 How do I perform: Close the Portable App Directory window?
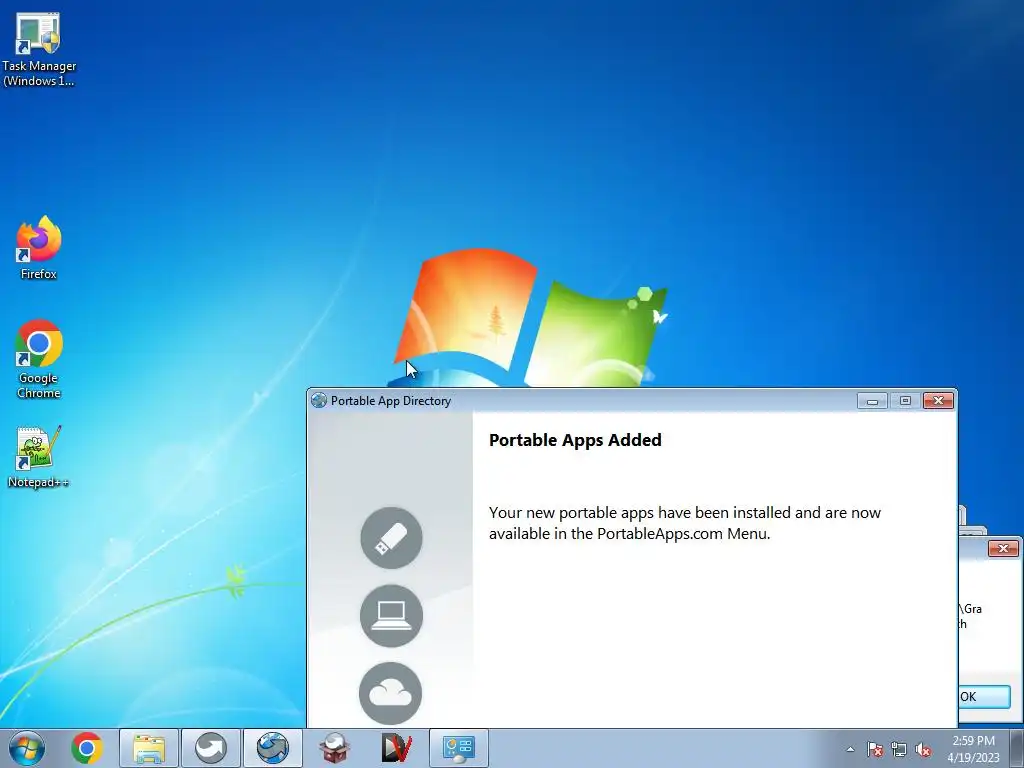[x=938, y=401]
